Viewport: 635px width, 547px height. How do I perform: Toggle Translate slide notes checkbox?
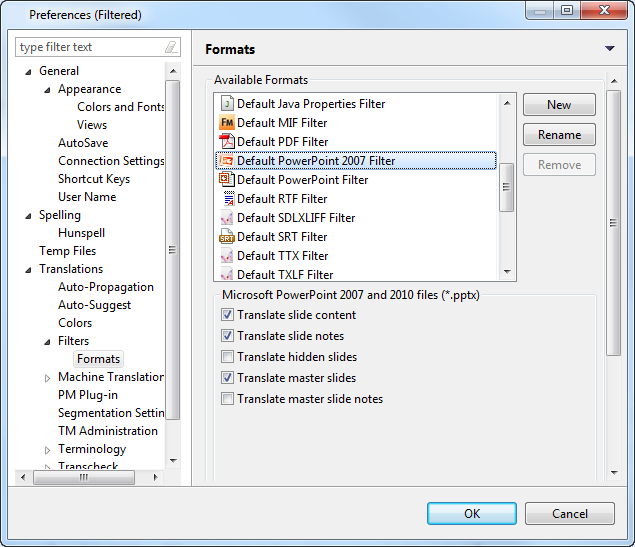click(x=227, y=336)
